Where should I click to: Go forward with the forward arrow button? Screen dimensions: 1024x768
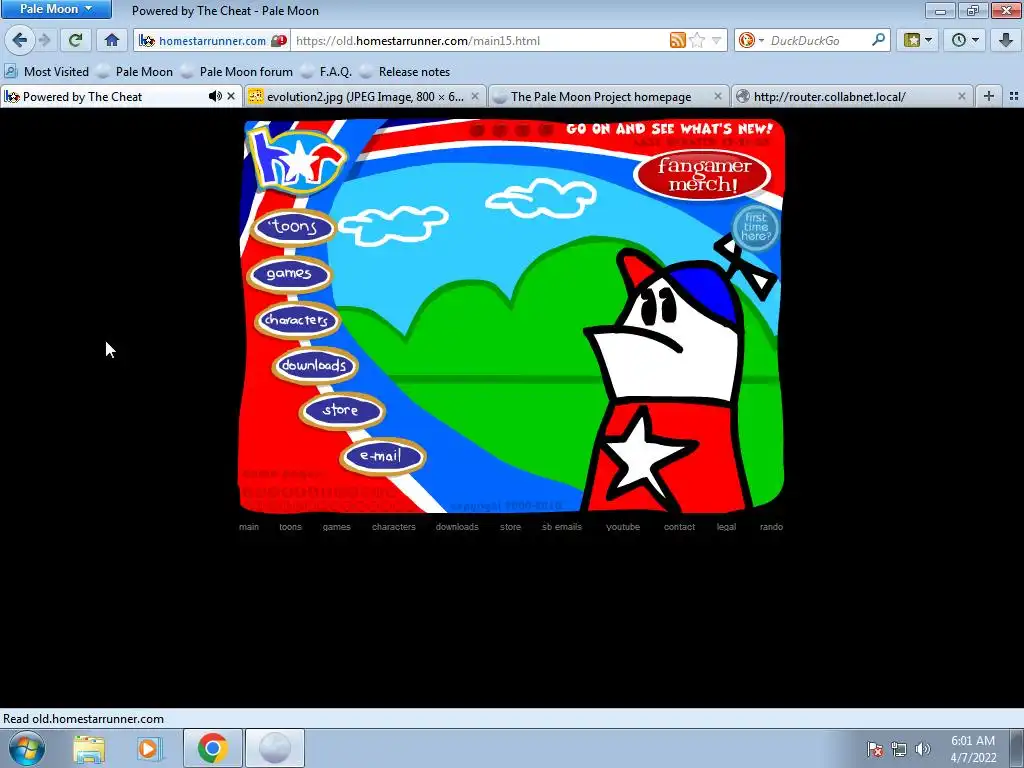click(44, 40)
